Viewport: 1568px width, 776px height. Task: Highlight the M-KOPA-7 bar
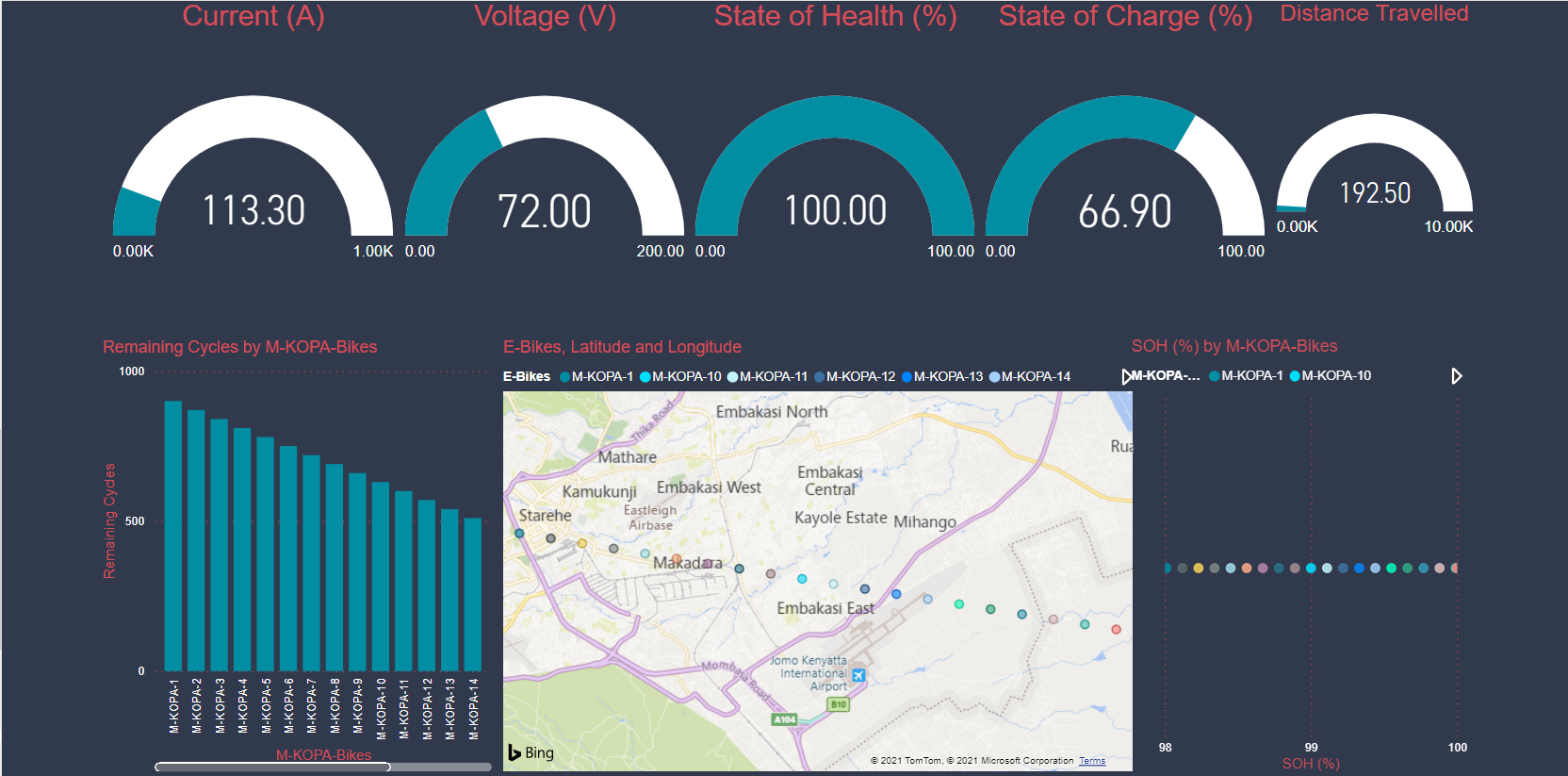(311, 563)
